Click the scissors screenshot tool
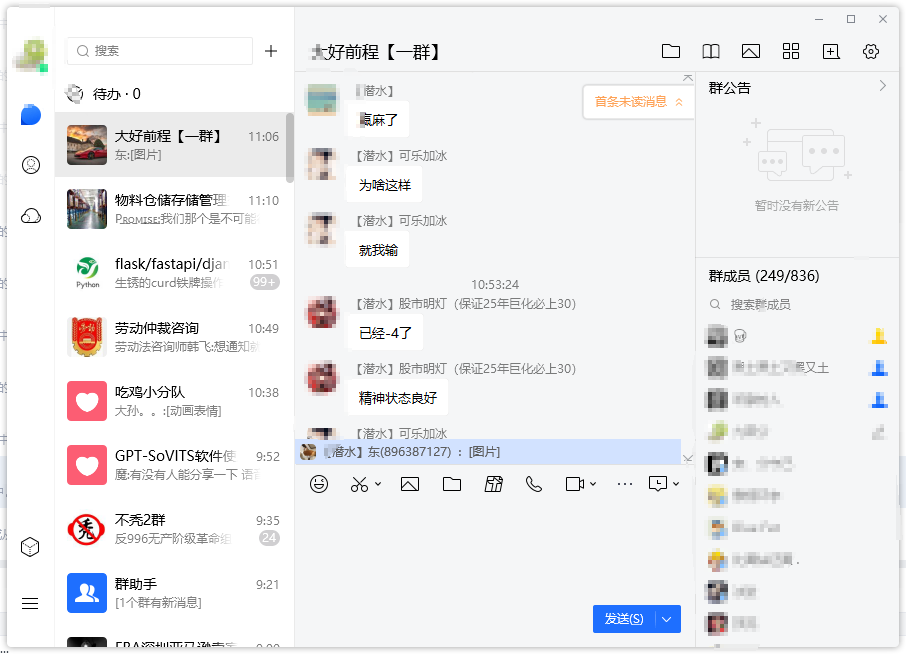The image size is (906, 654). coord(359,484)
